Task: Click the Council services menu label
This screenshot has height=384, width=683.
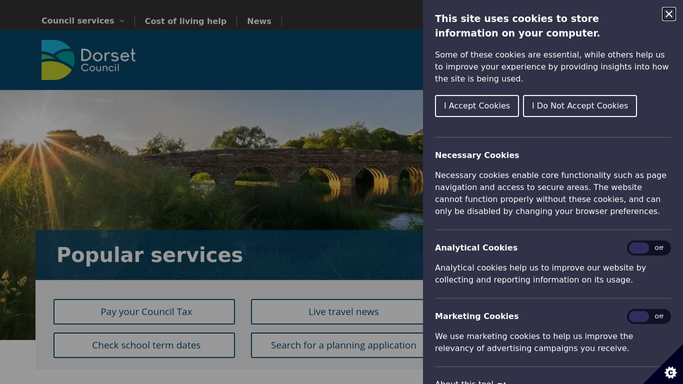Action: pos(78,21)
